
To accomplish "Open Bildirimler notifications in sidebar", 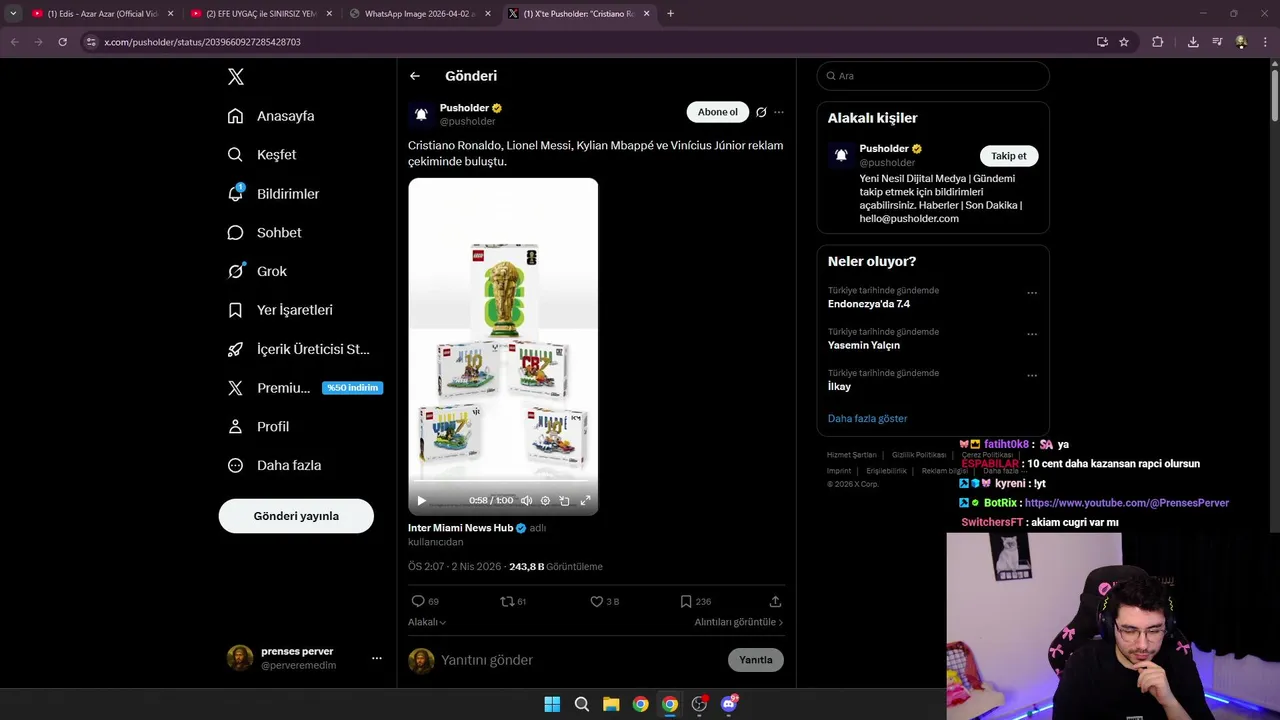I will coord(273,194).
